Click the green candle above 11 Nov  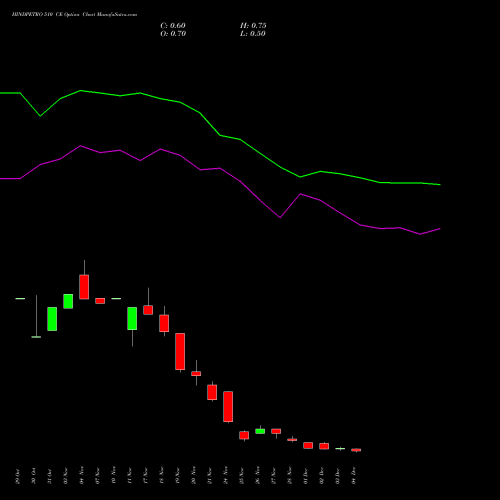click(x=132, y=319)
